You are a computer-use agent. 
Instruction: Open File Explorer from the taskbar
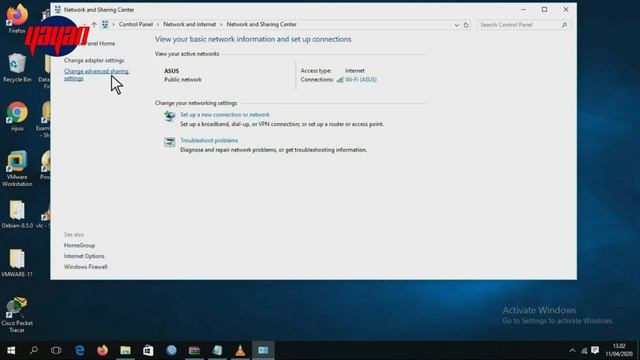(x=125, y=350)
